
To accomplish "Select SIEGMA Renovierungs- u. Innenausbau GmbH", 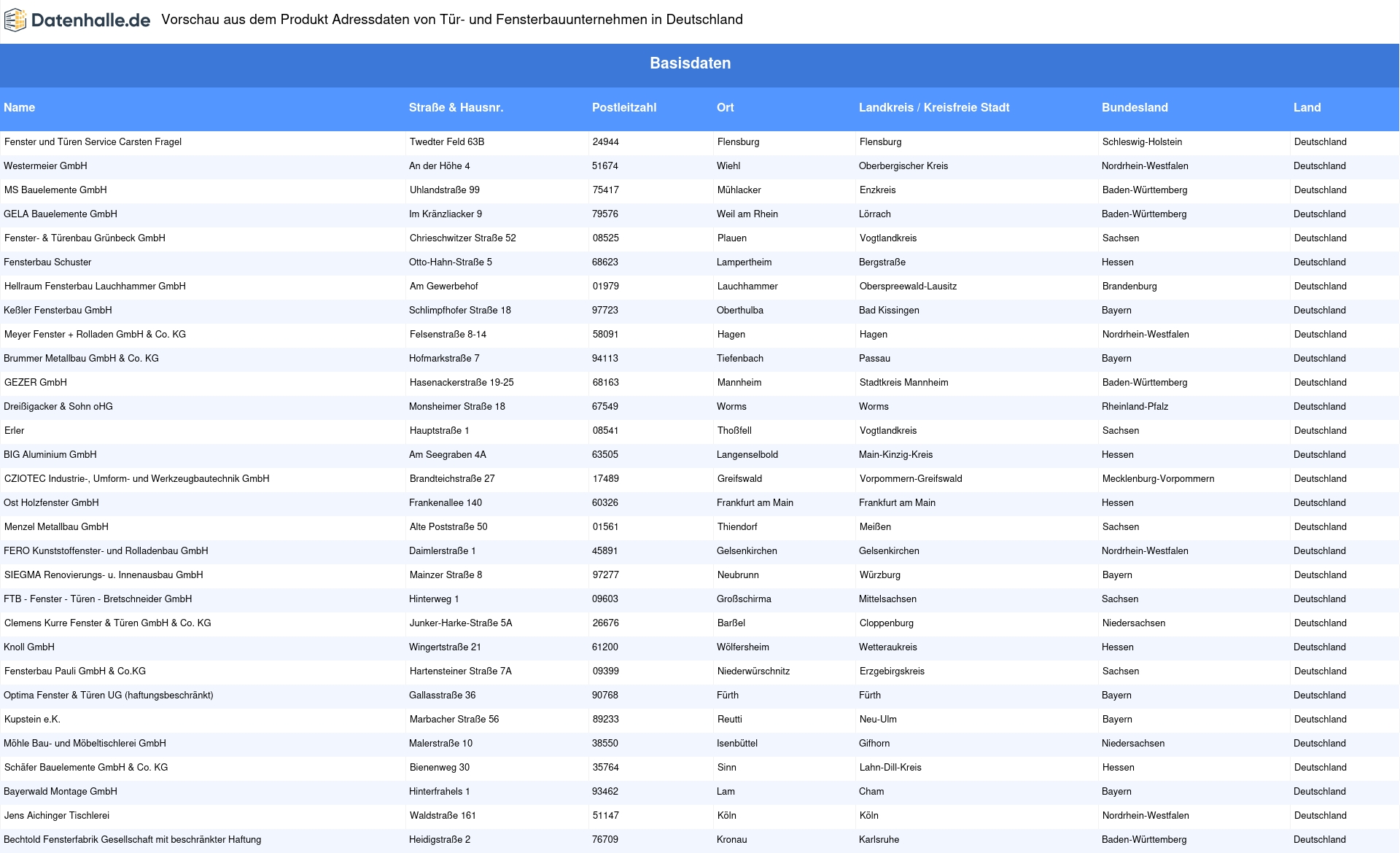I will point(104,574).
